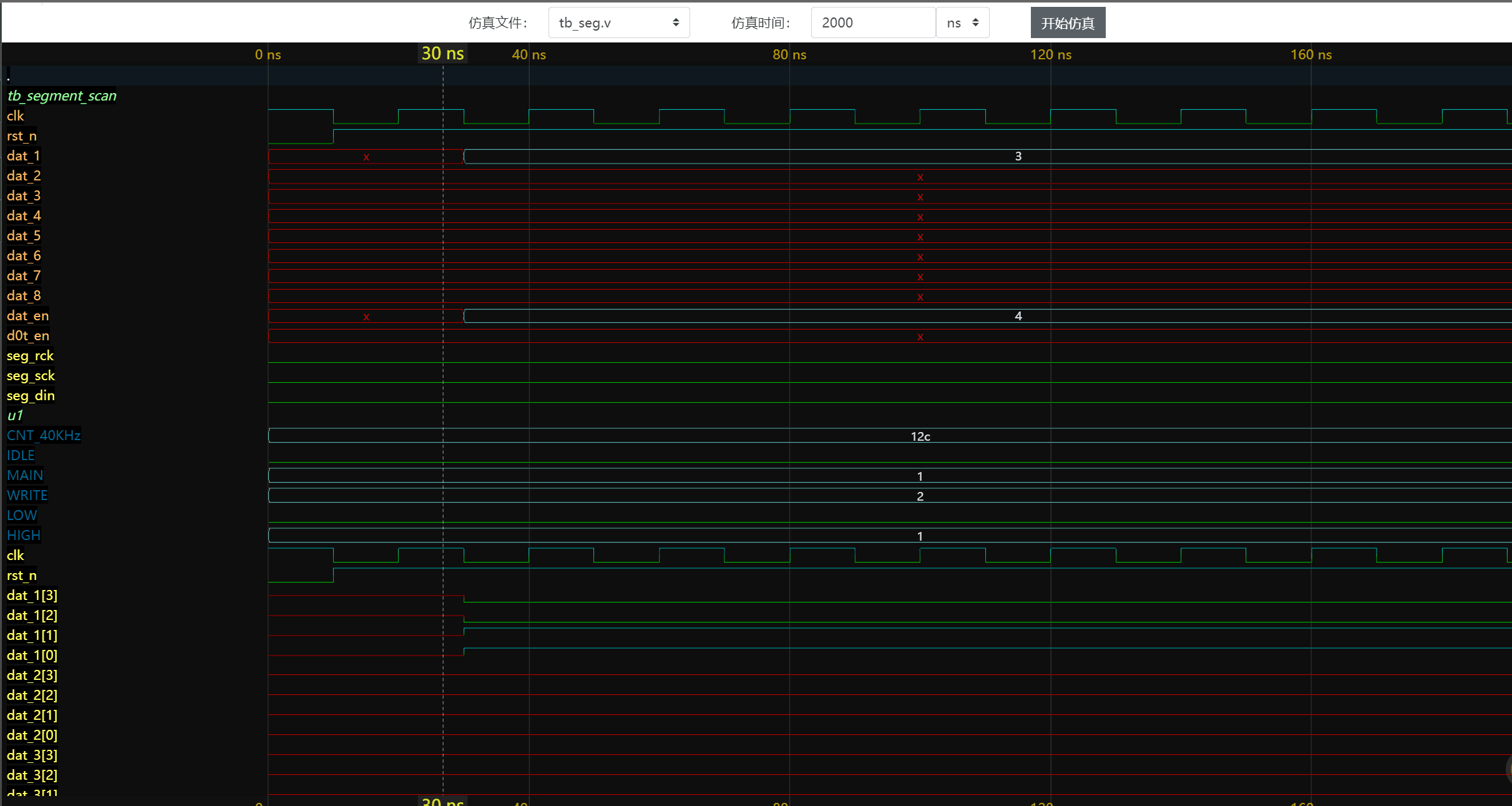This screenshot has width=1512, height=806.
Task: Click the d0t_en signal label
Action: [x=28, y=335]
